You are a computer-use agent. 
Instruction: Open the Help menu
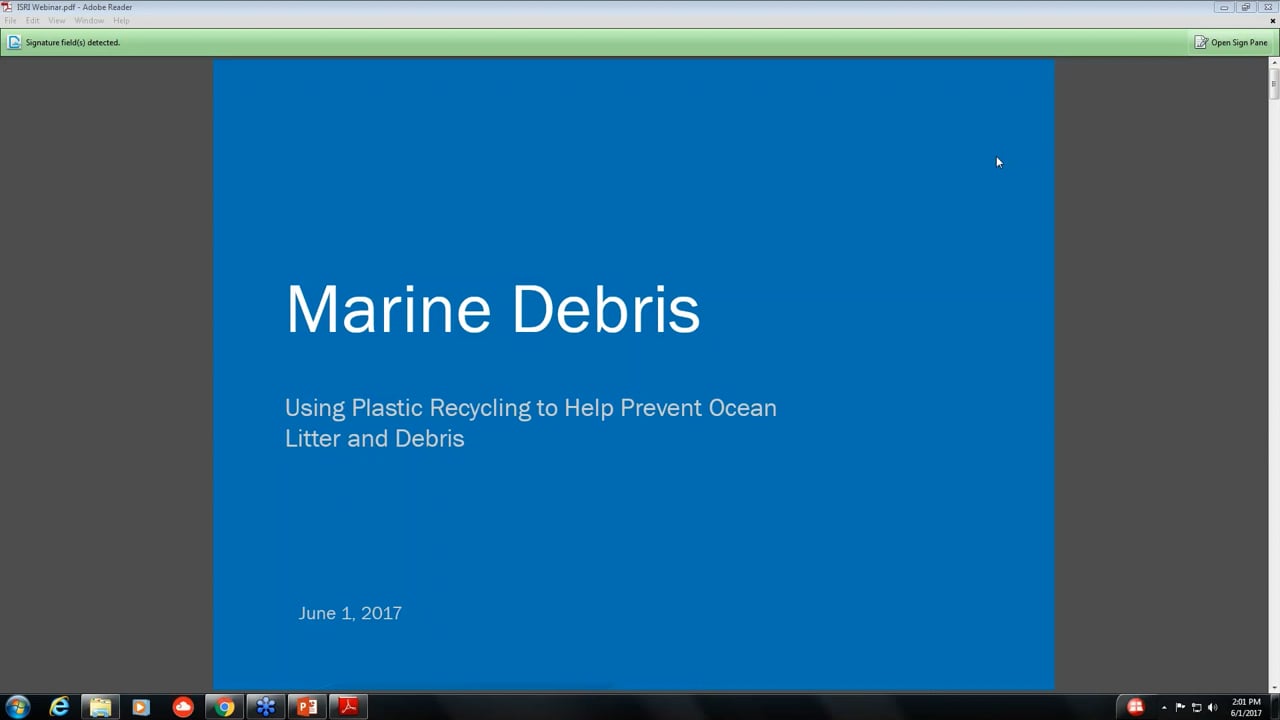pyautogui.click(x=121, y=20)
